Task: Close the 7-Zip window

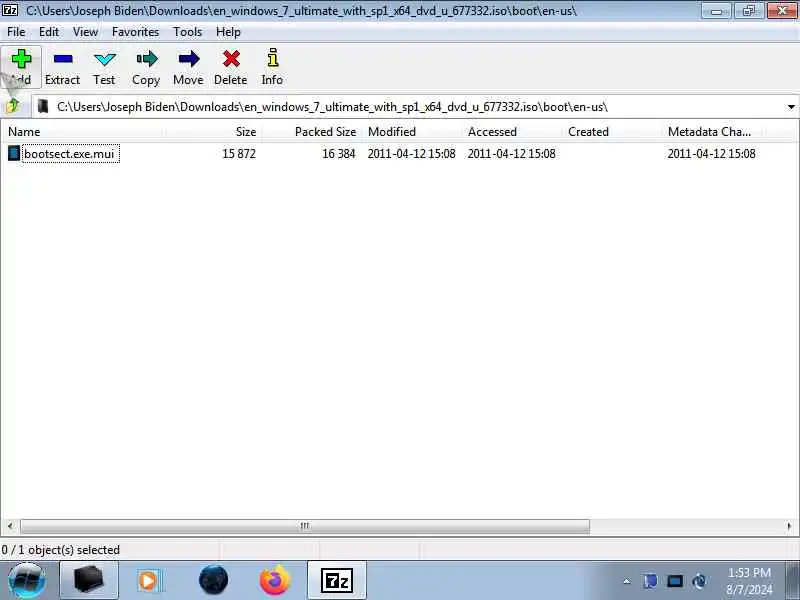Action: point(782,10)
